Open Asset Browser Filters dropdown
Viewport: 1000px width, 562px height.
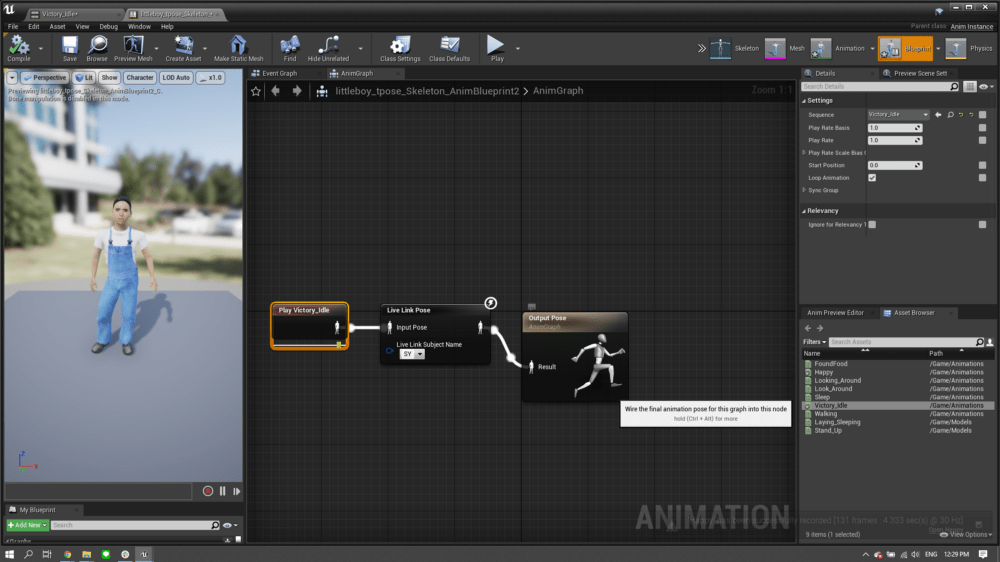814,342
